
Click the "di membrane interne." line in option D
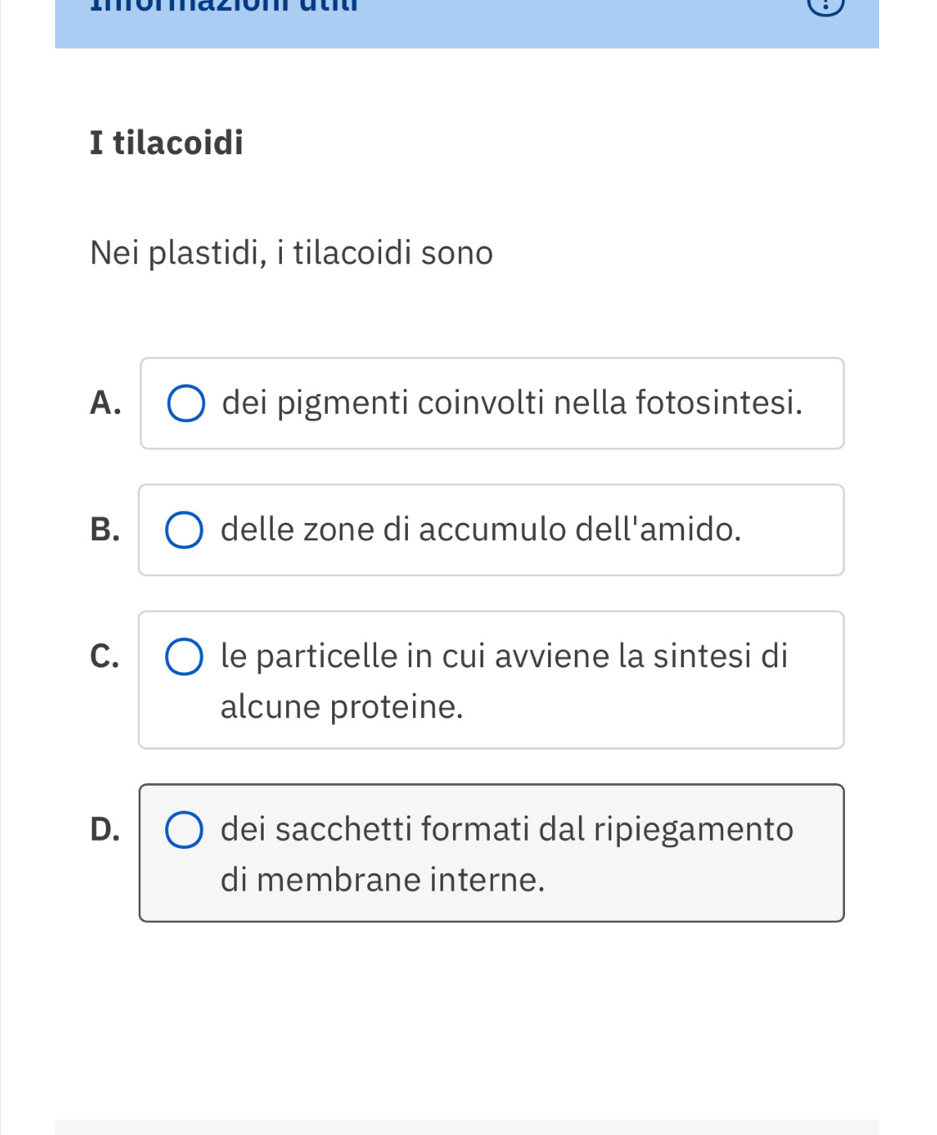(x=383, y=881)
